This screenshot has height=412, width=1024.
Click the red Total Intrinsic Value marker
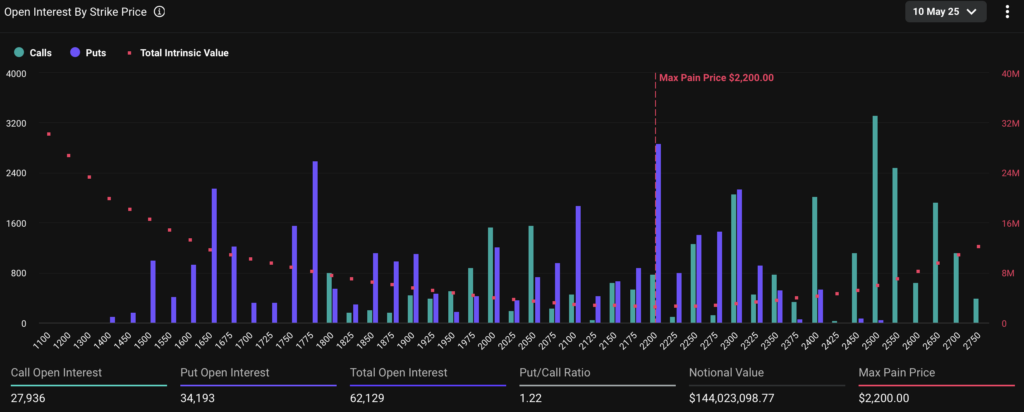coord(130,52)
